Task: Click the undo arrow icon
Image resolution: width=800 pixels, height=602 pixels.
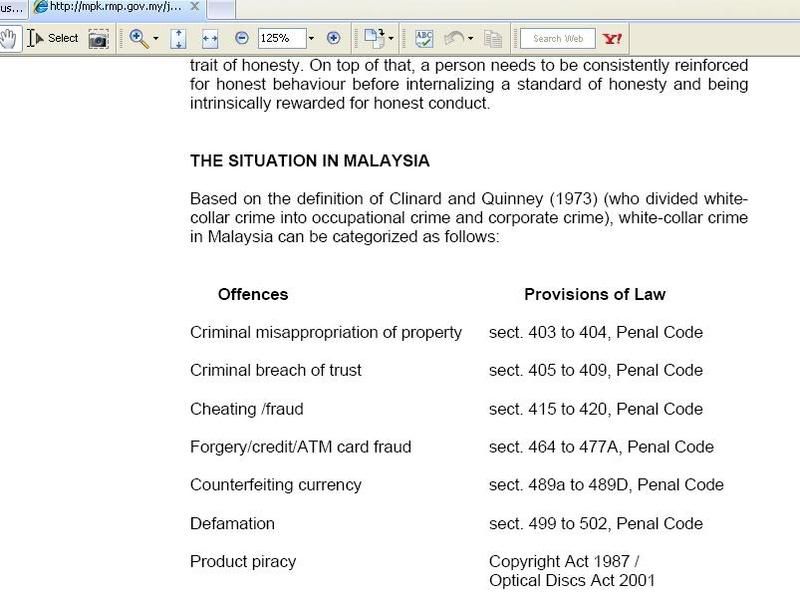Action: coord(453,38)
